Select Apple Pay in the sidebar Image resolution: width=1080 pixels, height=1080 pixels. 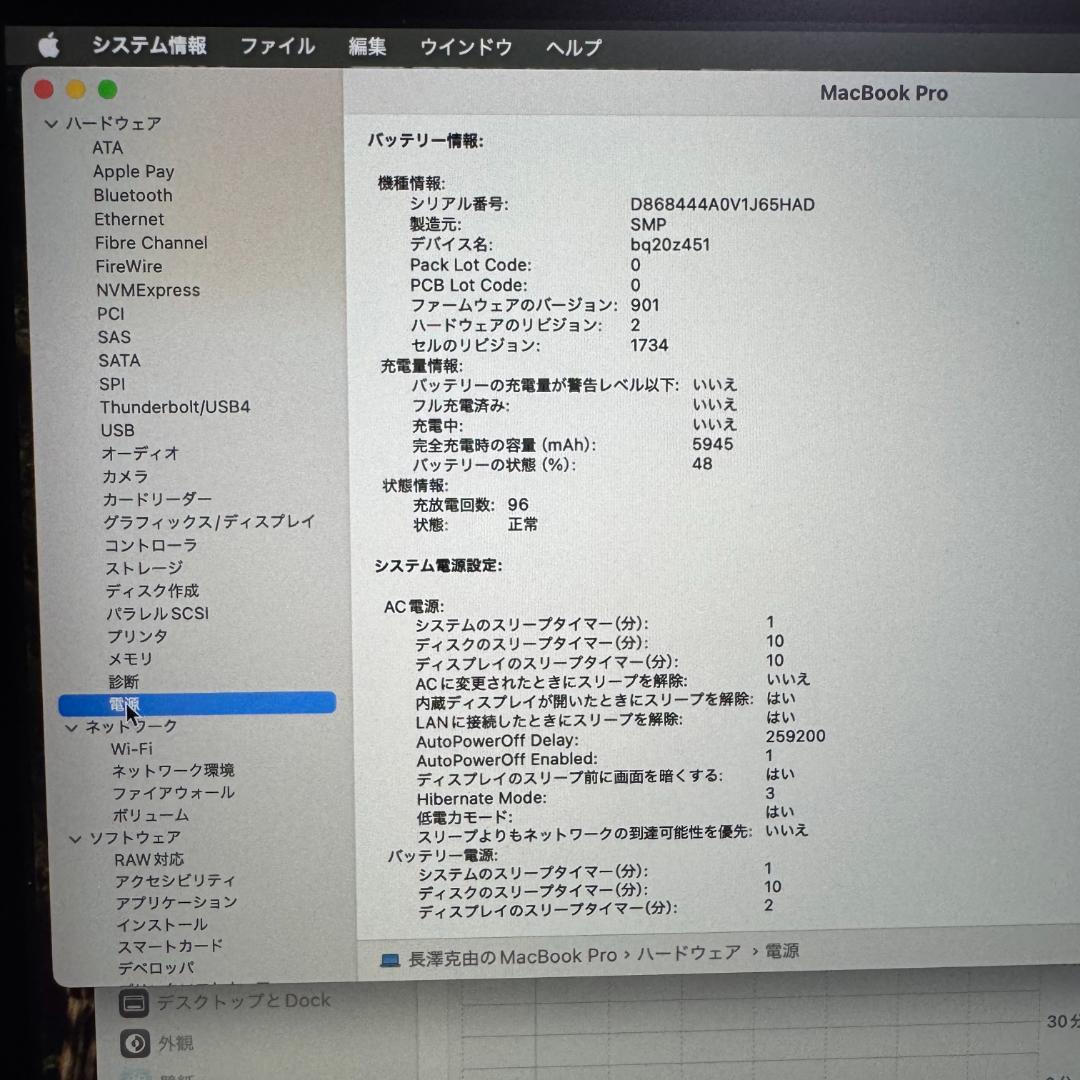pos(133,171)
